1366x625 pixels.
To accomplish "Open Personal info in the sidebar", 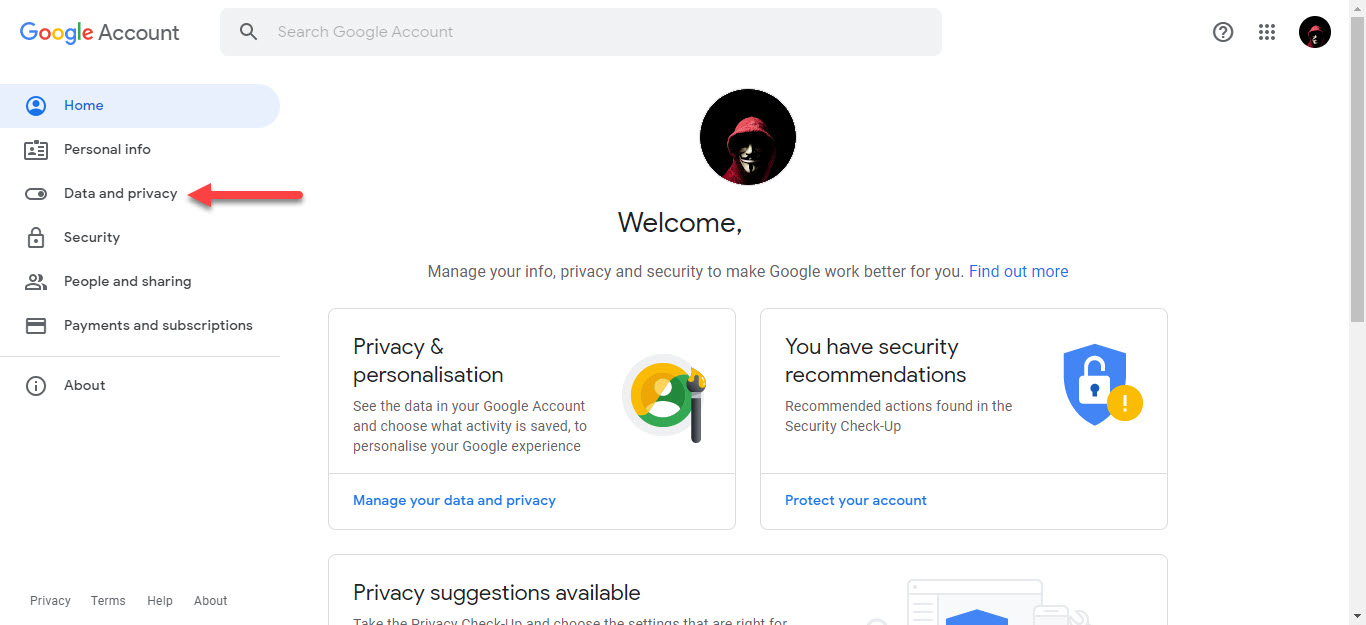I will (107, 150).
